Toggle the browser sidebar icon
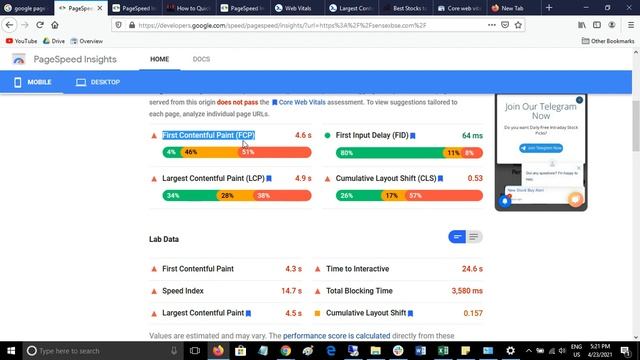This screenshot has height=360, width=640. tap(597, 25)
